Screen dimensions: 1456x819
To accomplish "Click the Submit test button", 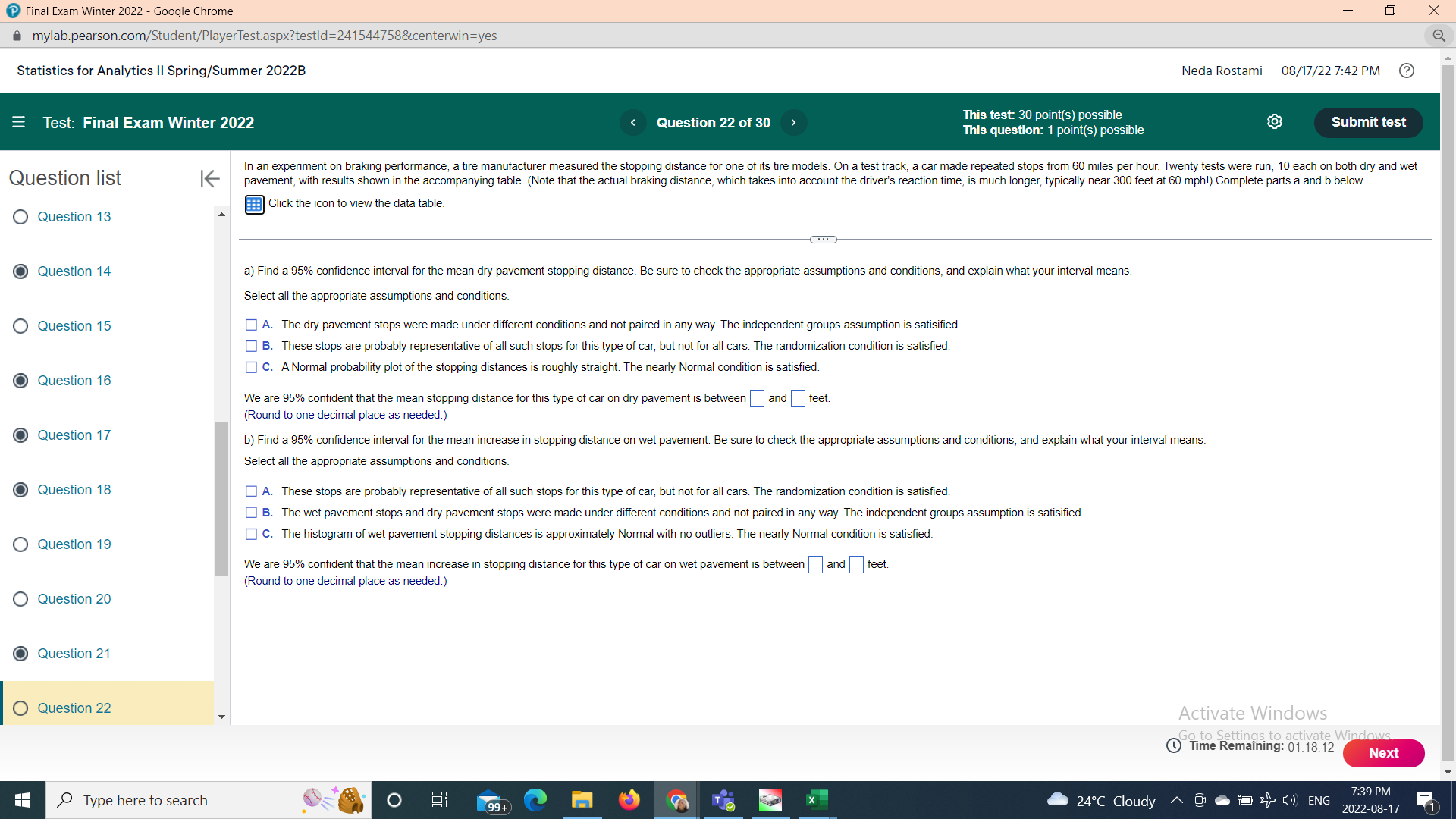I will click(1368, 121).
